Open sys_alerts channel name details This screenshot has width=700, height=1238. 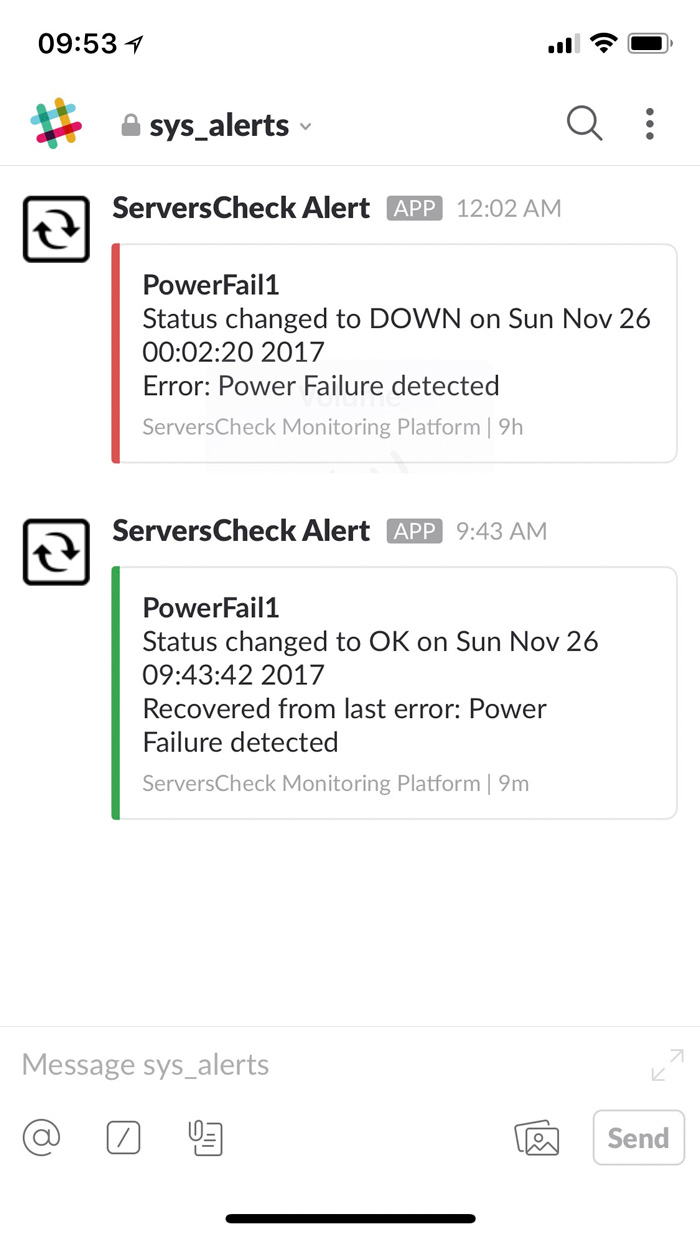point(219,126)
